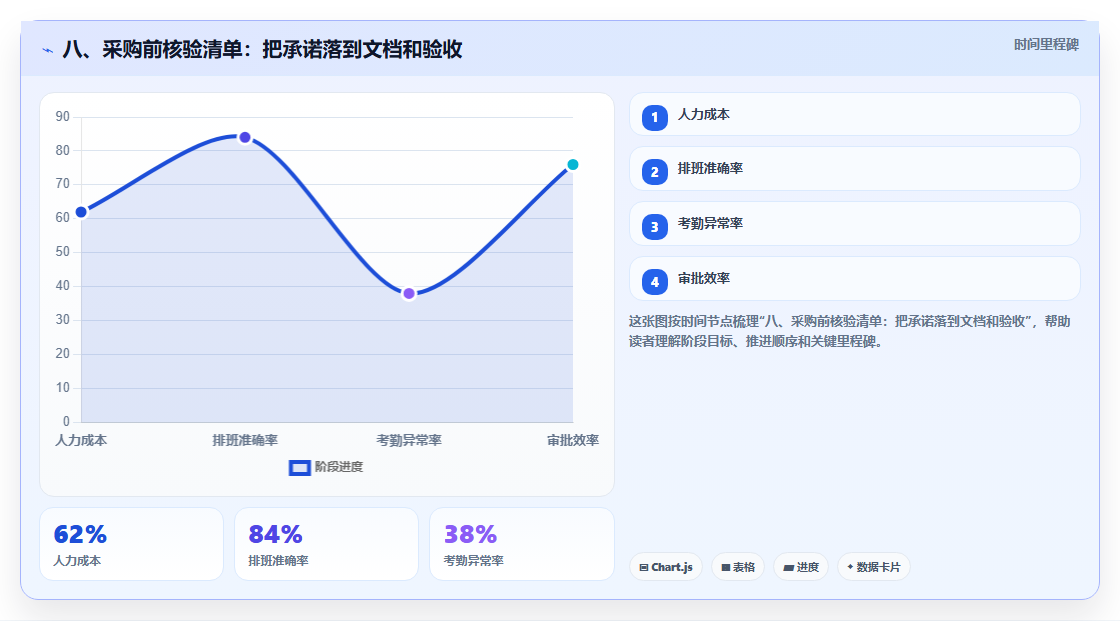Click the number 2 badge for 排班准确率

654,172
